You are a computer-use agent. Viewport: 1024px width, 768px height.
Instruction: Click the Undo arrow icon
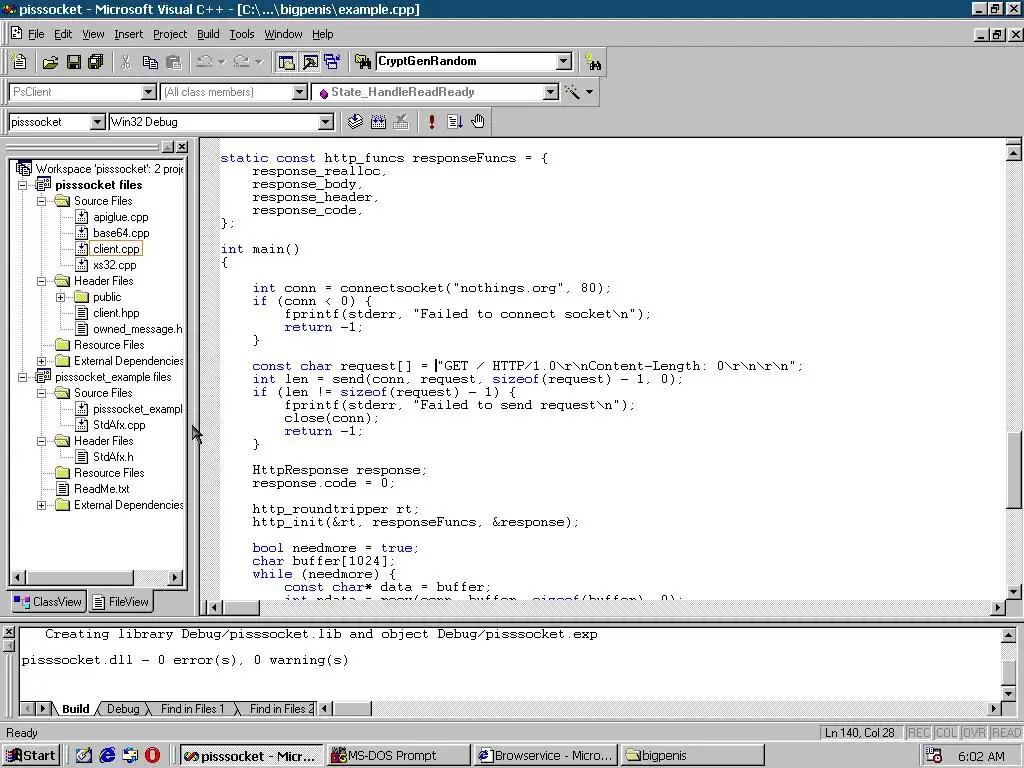(204, 62)
